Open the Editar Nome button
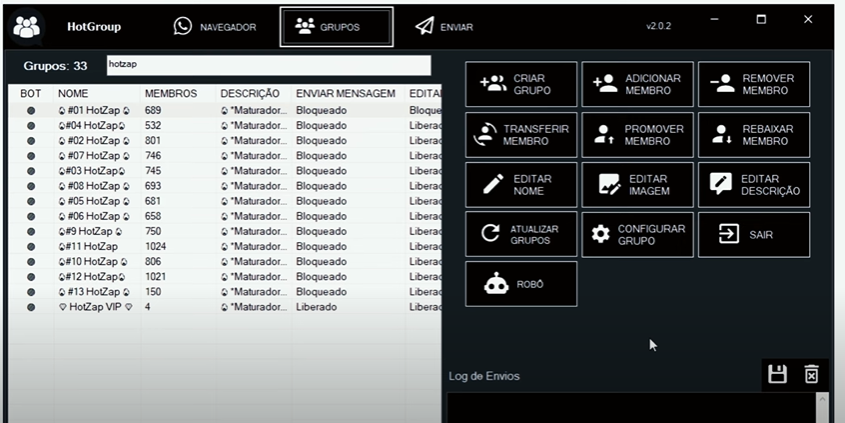 point(521,185)
